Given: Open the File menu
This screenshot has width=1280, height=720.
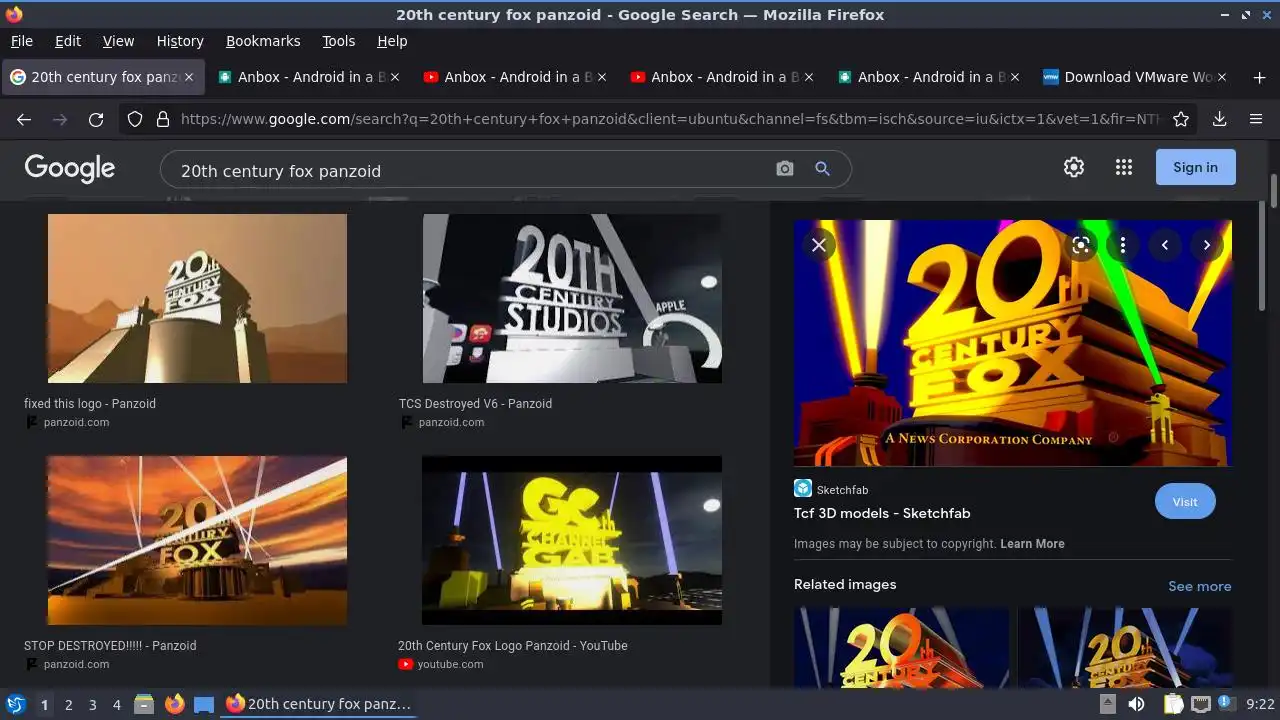Looking at the screenshot, I should (x=22, y=41).
